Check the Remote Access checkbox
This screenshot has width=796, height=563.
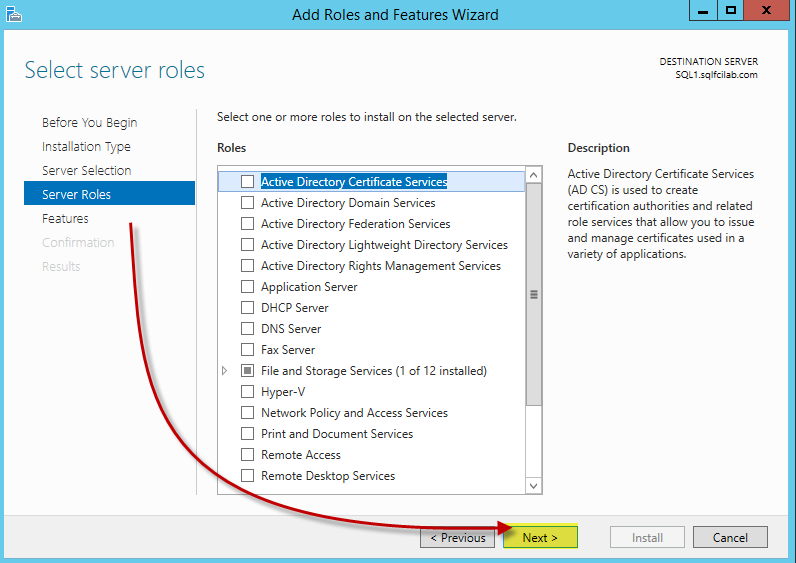tap(247, 455)
